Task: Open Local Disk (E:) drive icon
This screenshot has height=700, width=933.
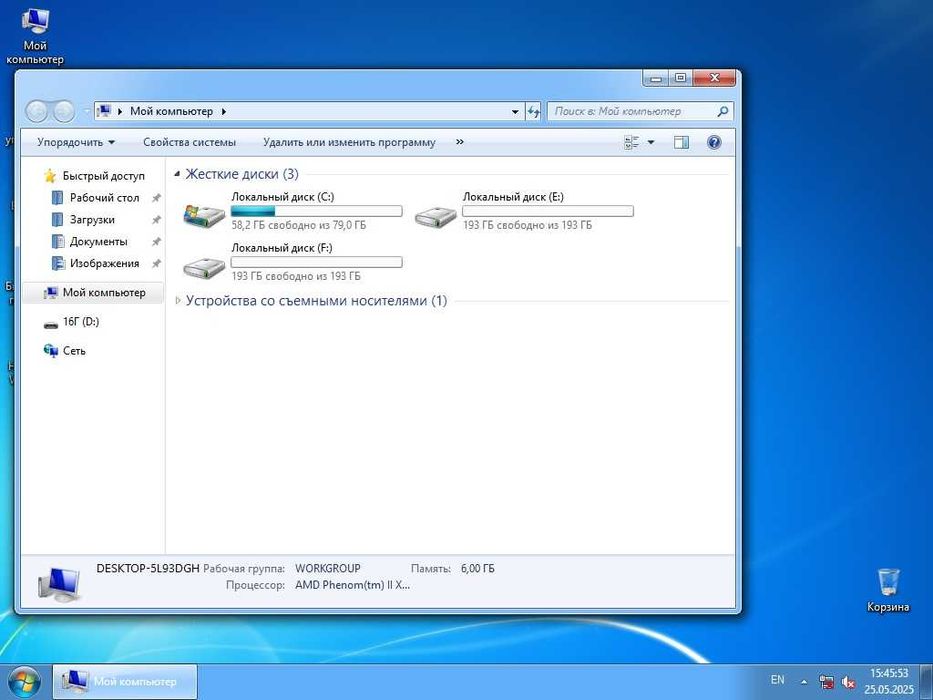Action: [x=436, y=216]
